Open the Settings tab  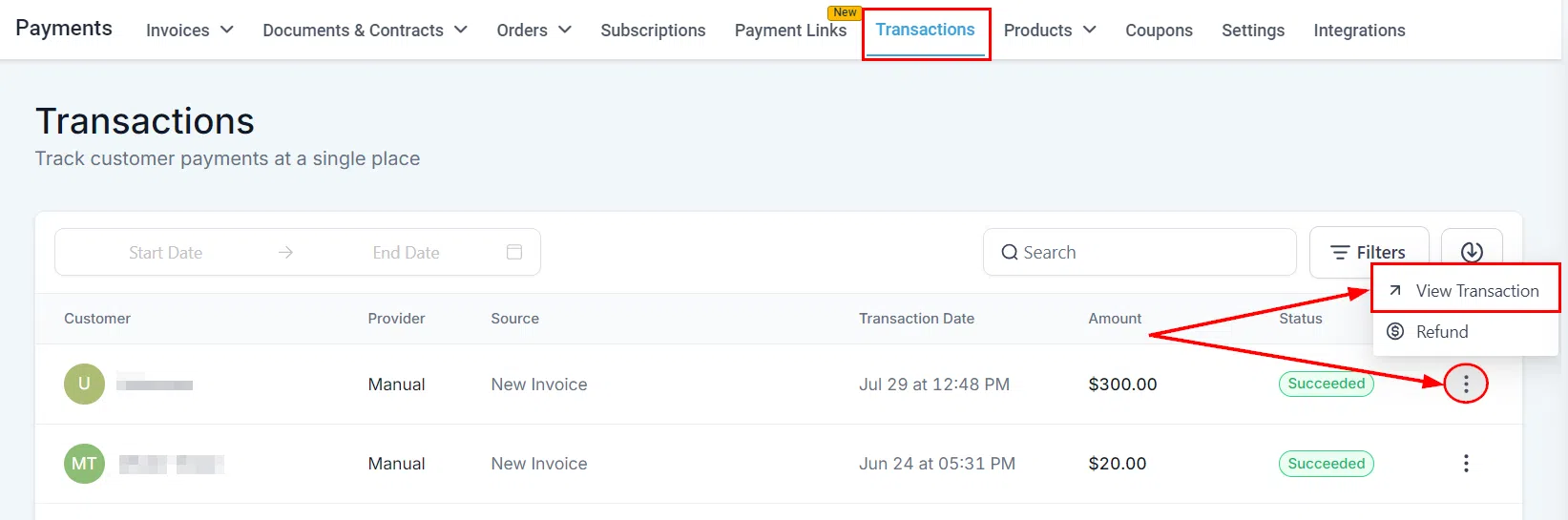coord(1253,31)
